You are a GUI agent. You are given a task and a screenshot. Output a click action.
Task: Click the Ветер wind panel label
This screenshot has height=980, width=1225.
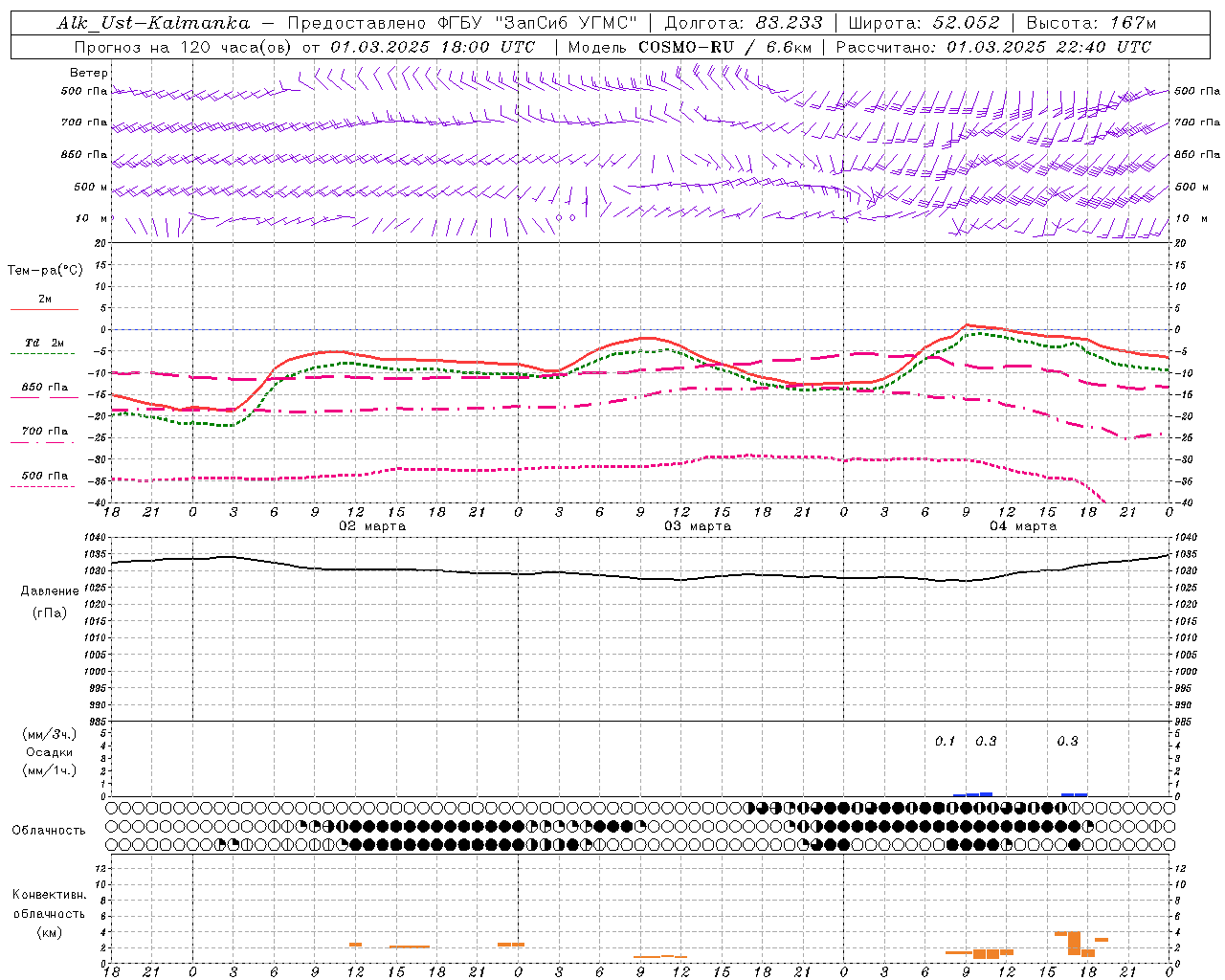[x=89, y=73]
